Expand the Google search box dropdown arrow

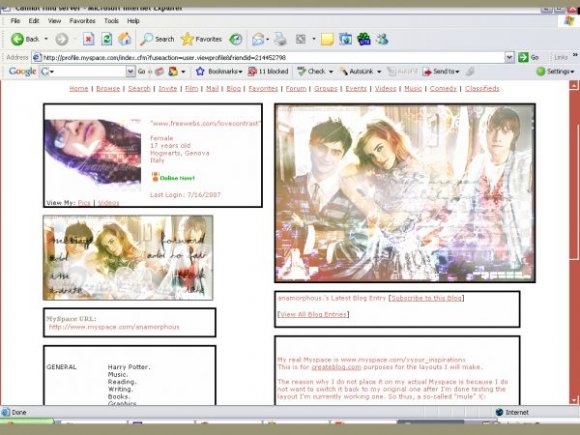coord(131,71)
